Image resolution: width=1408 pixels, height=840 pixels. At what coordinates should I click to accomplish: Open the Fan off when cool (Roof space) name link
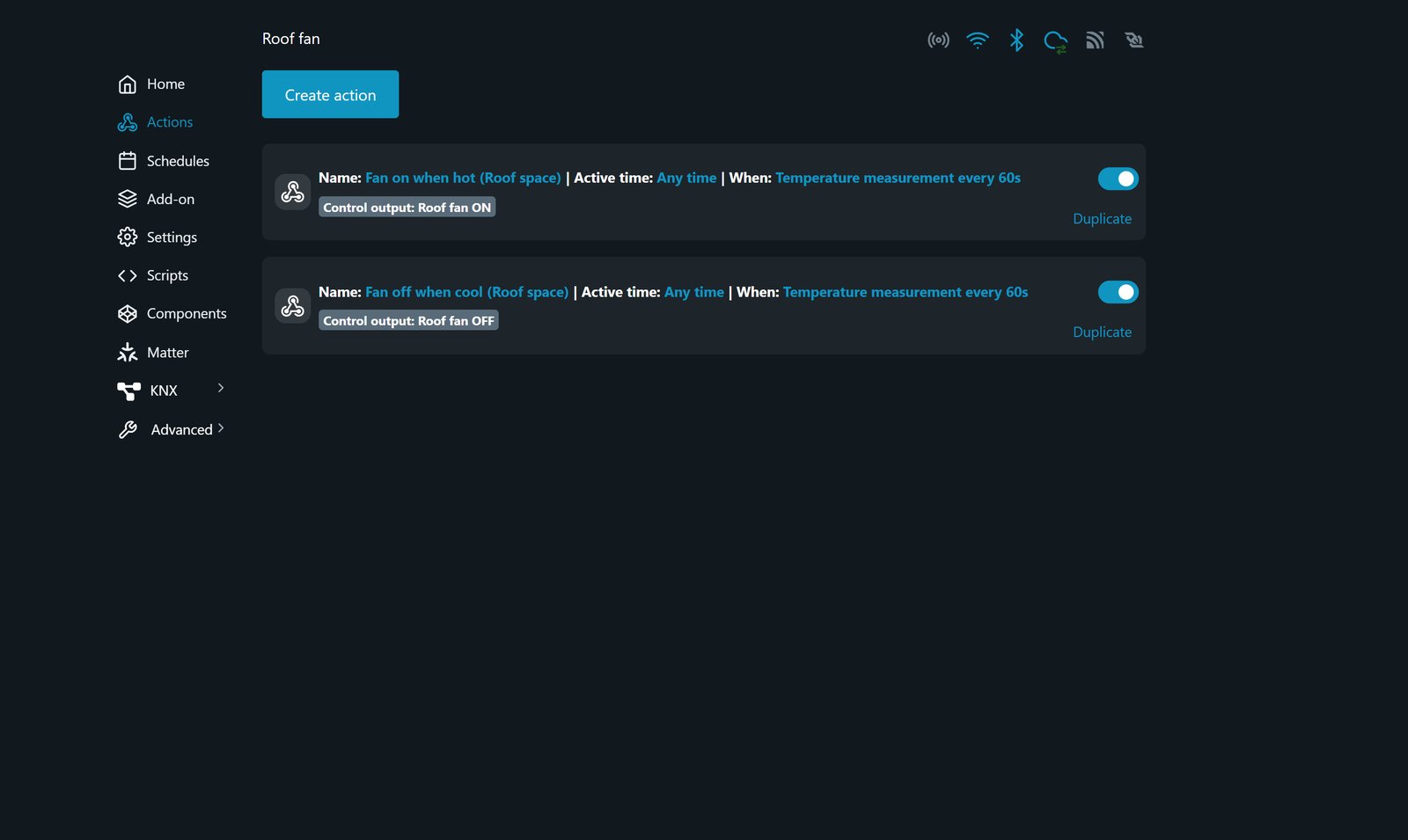pos(467,292)
